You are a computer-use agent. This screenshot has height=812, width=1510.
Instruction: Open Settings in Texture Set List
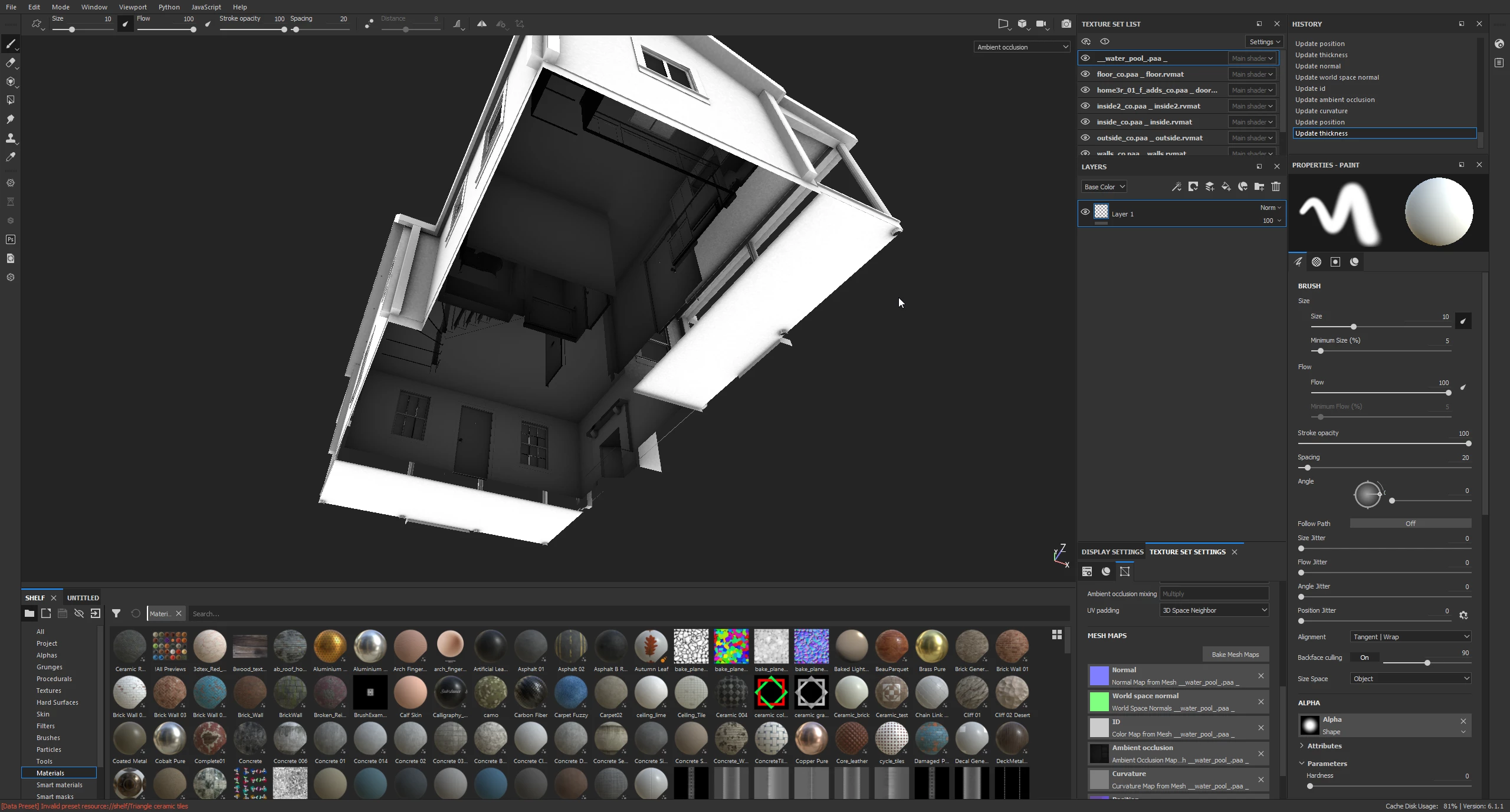1265,42
